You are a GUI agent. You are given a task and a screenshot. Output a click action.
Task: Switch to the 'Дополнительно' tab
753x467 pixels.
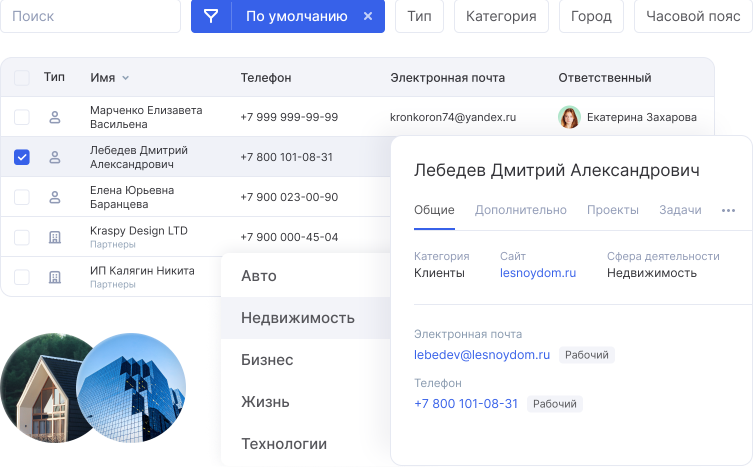[520, 210]
